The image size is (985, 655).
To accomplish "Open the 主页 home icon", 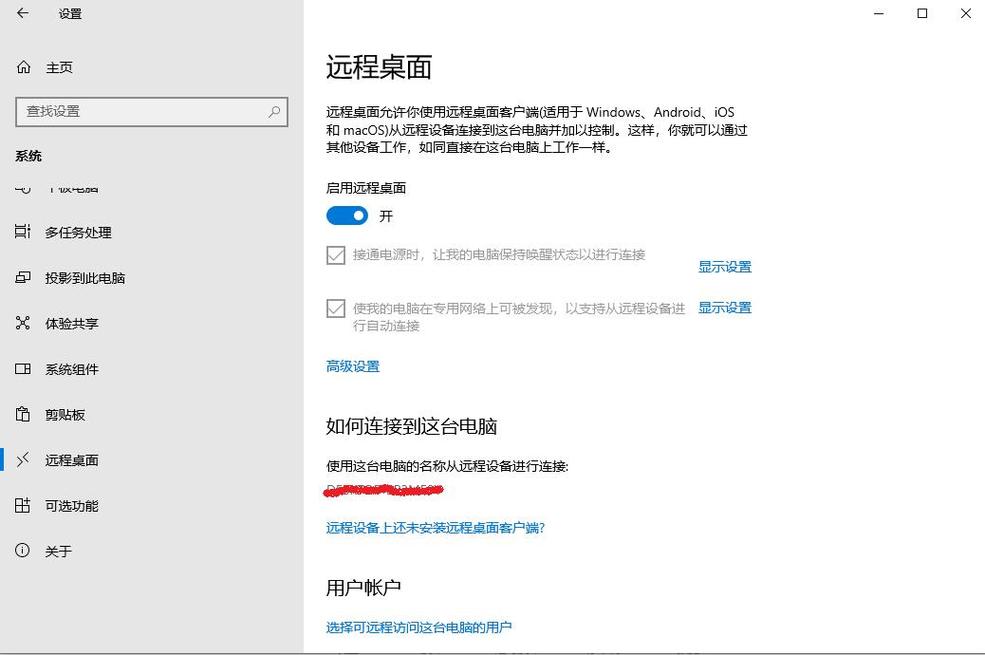I will coord(23,67).
